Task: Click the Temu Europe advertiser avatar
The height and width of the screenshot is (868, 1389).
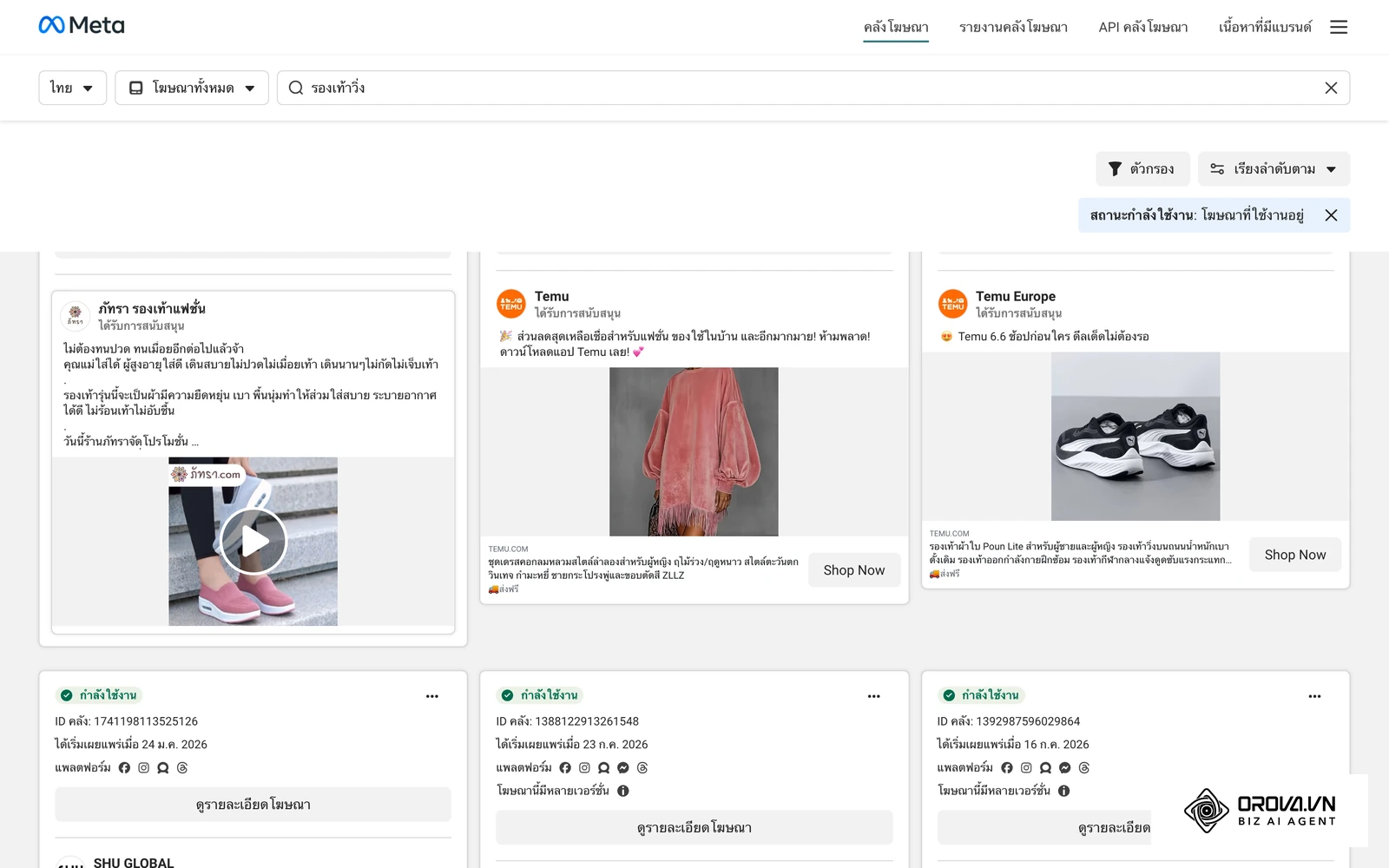Action: click(953, 304)
